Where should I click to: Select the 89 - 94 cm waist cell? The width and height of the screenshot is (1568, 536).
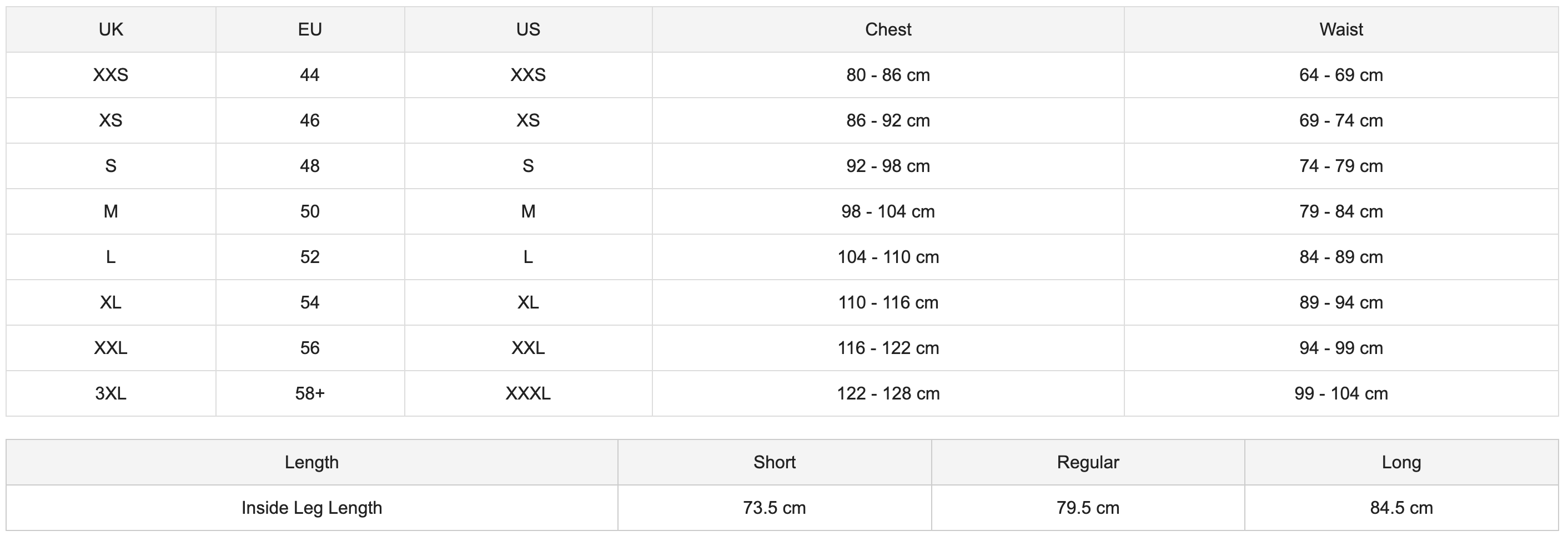click(x=1340, y=302)
